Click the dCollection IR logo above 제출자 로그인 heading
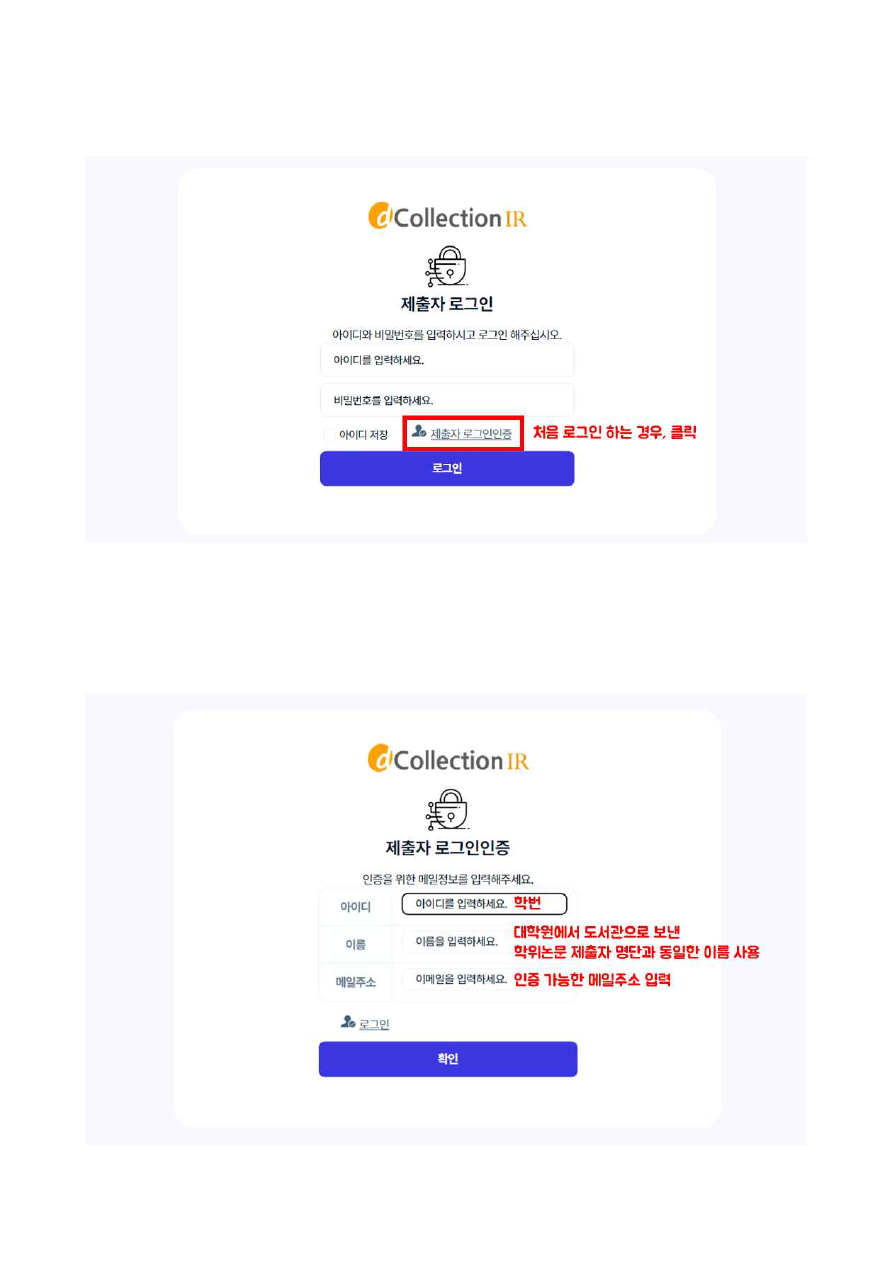 tap(447, 217)
